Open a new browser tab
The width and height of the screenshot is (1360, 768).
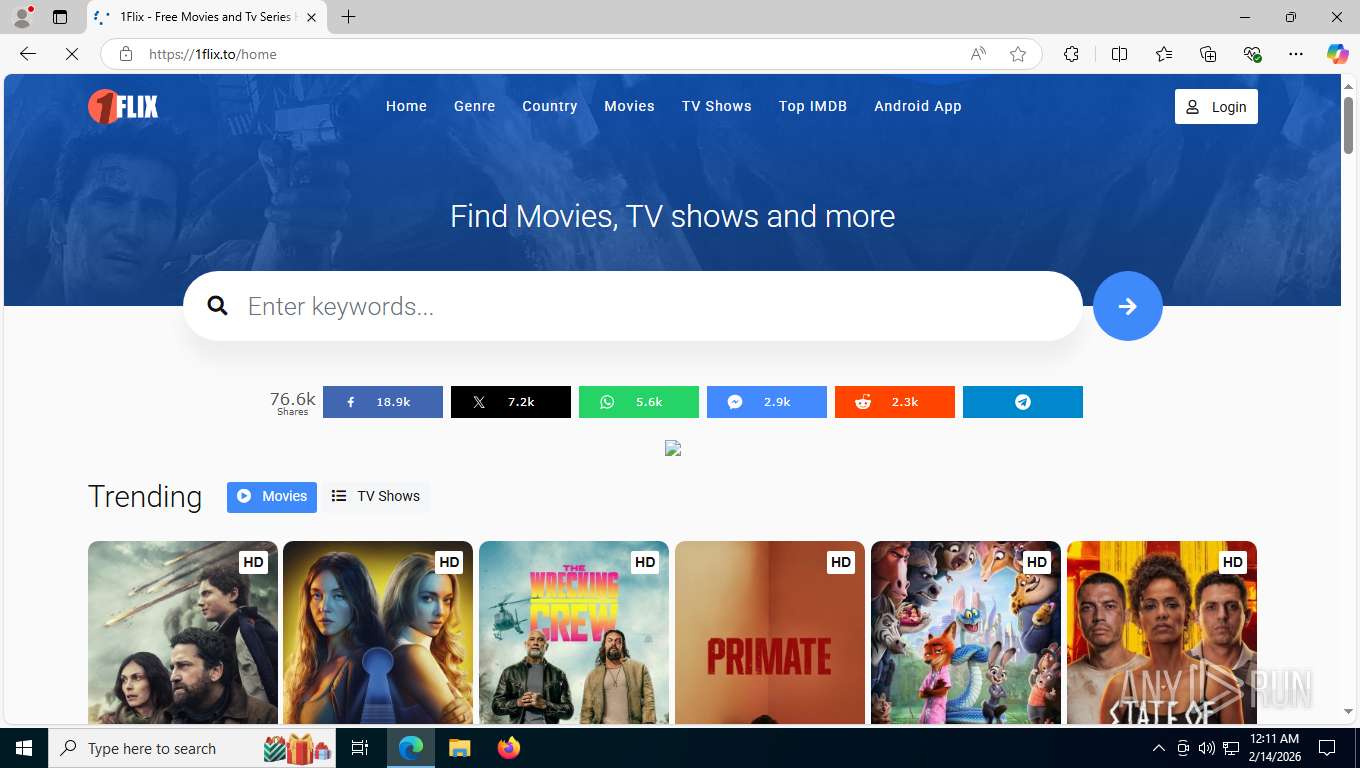click(348, 17)
